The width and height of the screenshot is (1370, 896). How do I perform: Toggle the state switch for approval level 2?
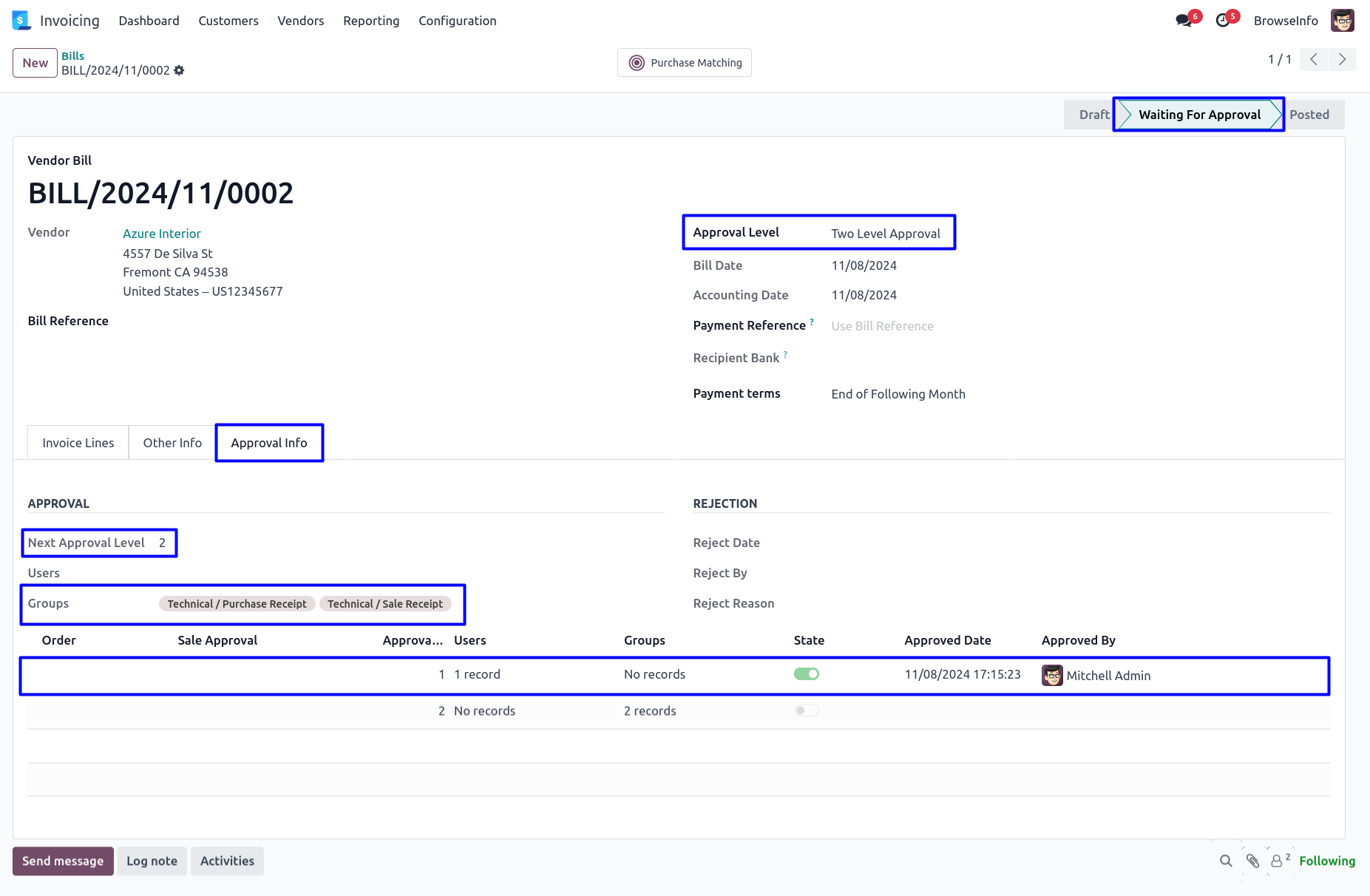tap(806, 710)
